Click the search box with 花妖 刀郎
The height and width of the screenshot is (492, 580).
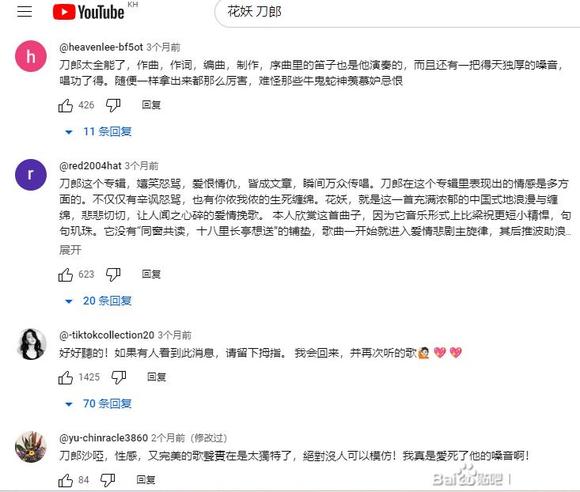[x=398, y=13]
